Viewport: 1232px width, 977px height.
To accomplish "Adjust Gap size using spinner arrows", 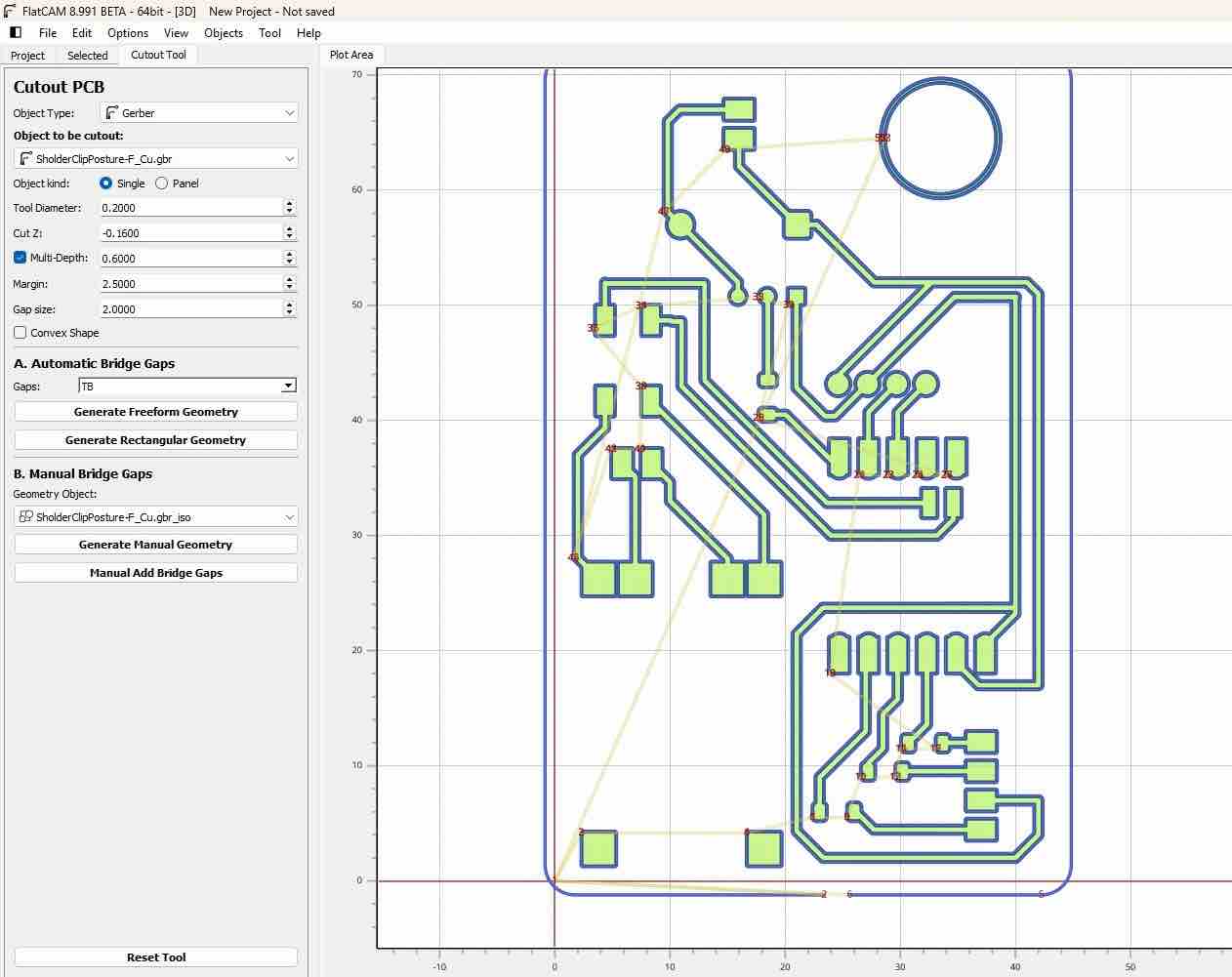I will 290,308.
